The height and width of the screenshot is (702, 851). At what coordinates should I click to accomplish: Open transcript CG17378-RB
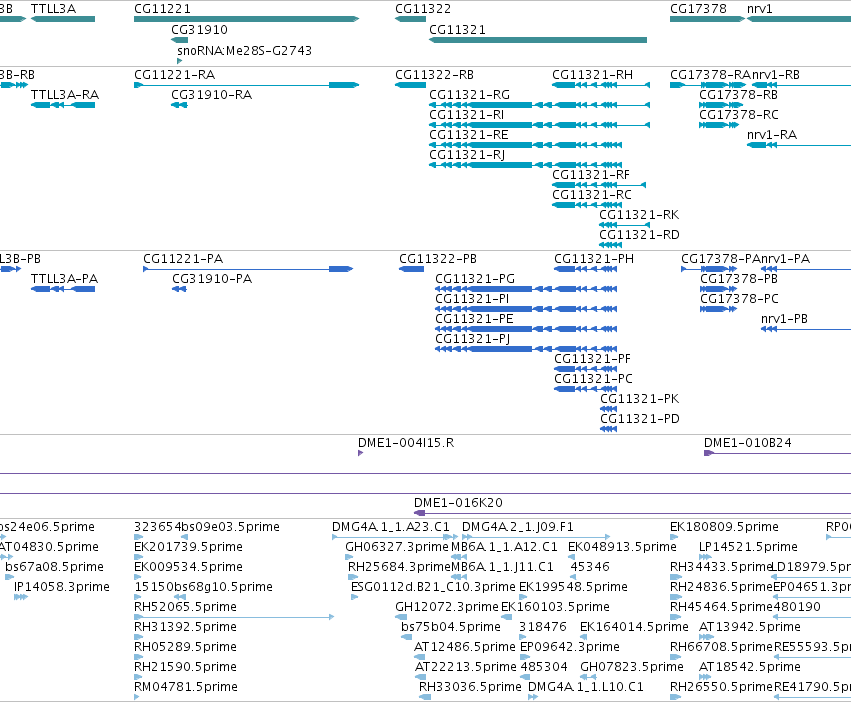[738, 94]
